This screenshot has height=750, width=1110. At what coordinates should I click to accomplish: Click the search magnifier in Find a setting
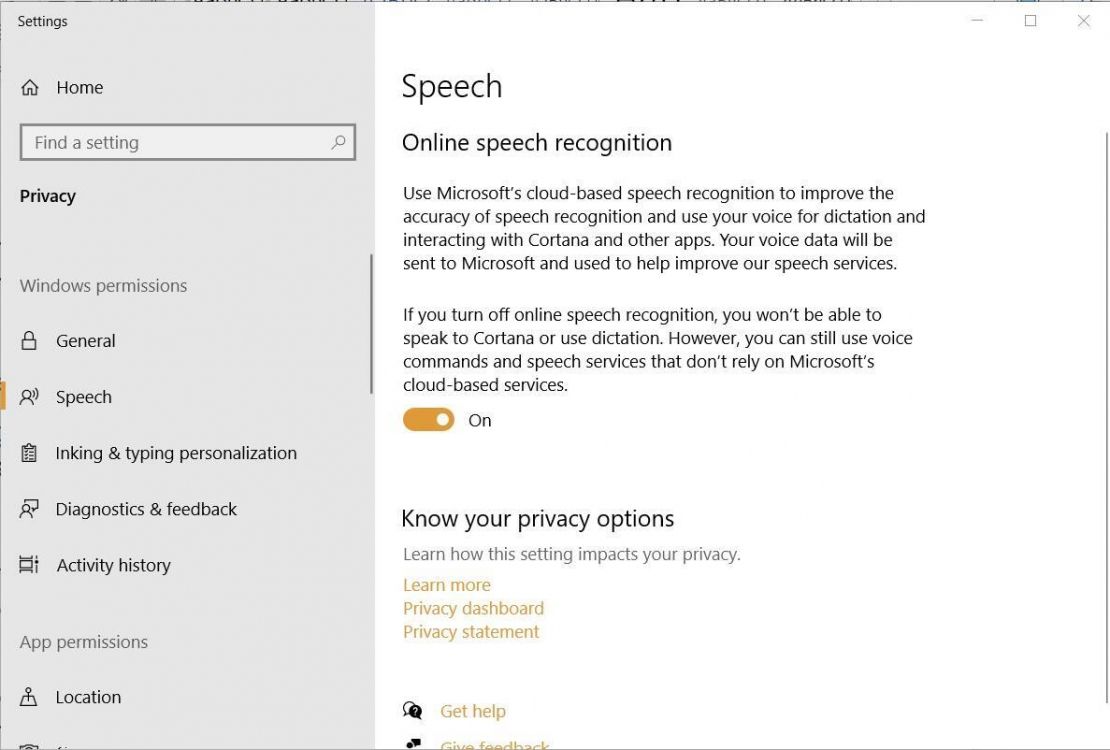click(337, 142)
